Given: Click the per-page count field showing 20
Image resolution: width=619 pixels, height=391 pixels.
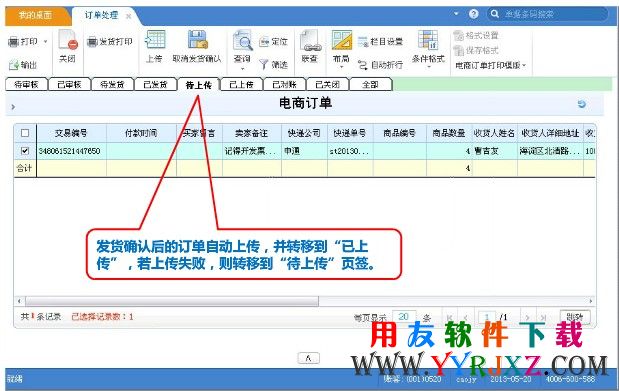Looking at the screenshot, I should pos(404,317).
